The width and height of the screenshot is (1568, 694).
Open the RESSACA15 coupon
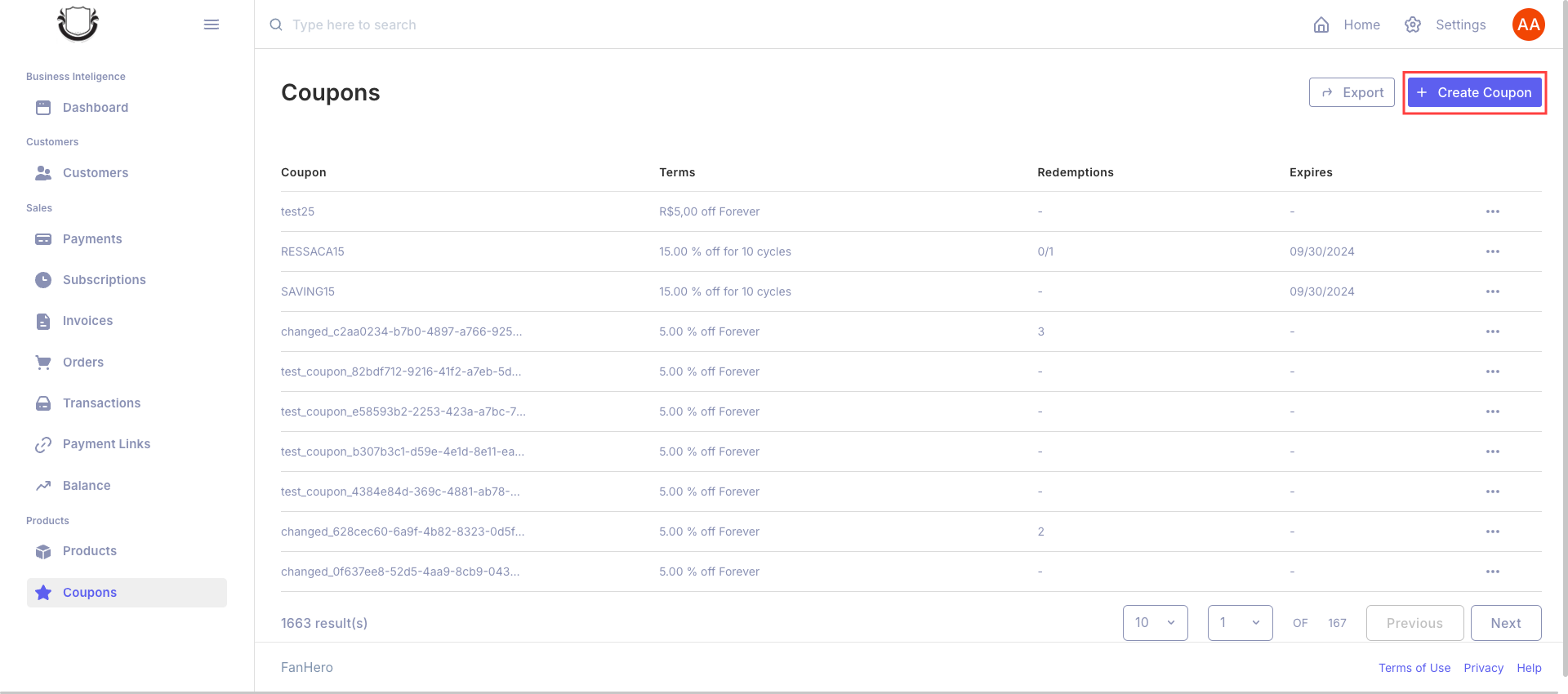pyautogui.click(x=313, y=251)
